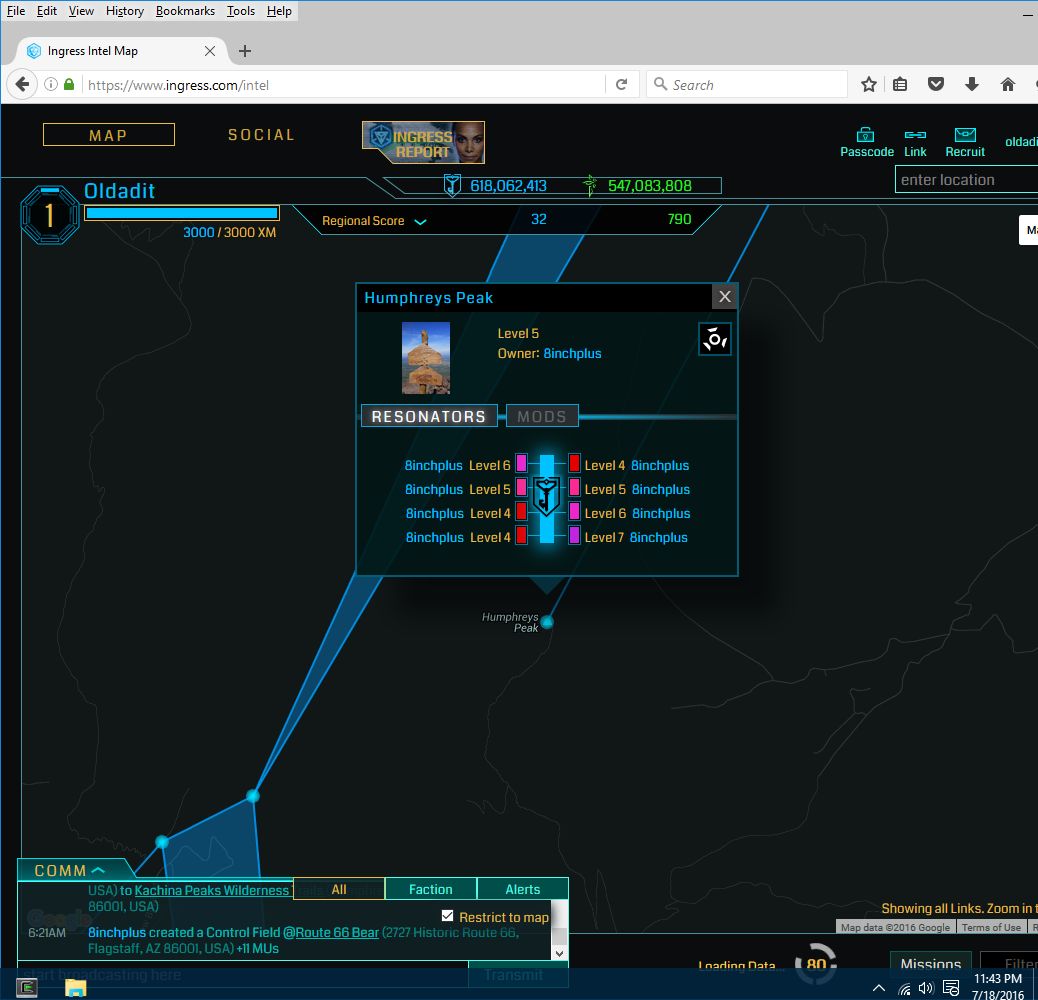Go to the Firefox home icon
Viewport: 1038px width, 1000px height.
1007,85
